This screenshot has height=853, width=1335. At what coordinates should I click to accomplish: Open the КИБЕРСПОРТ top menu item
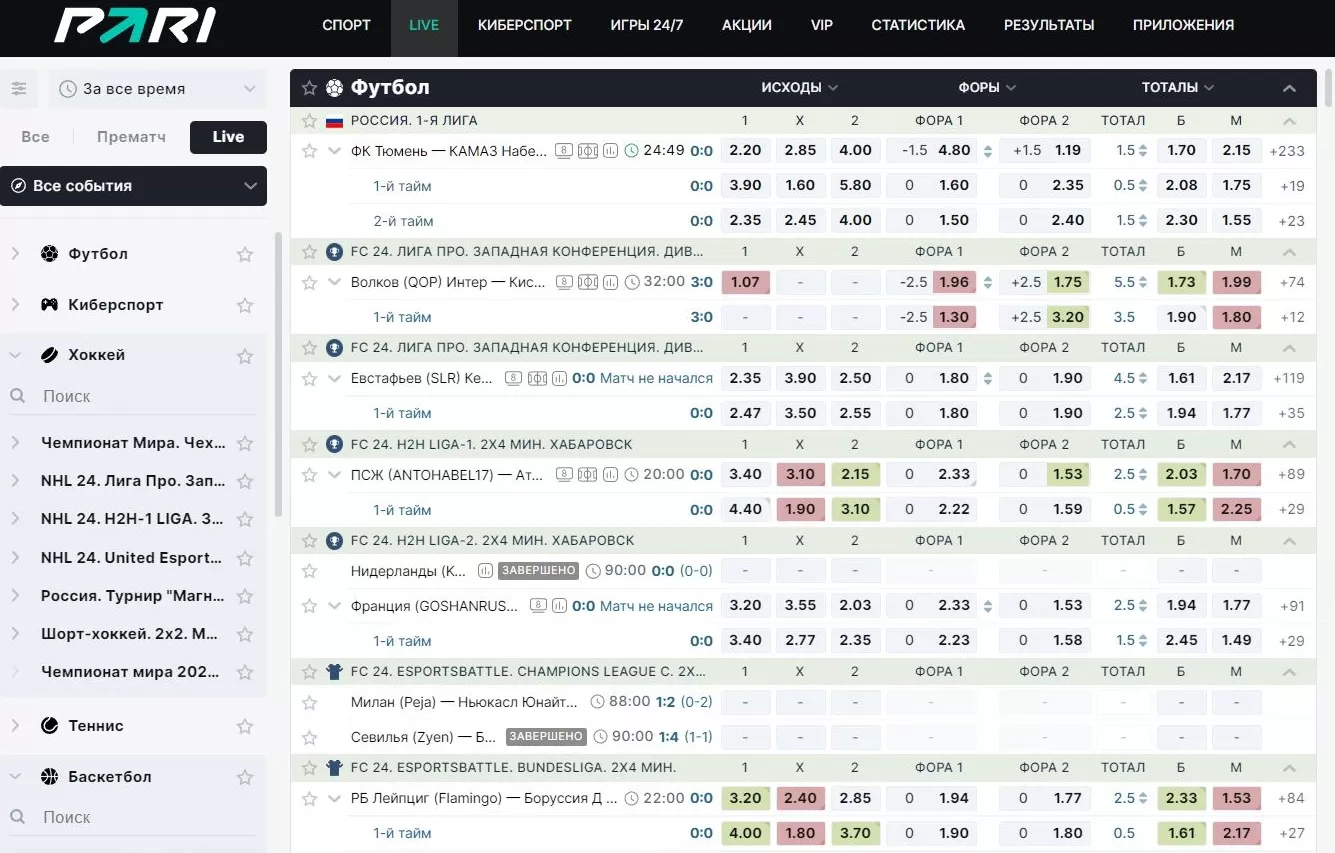coord(524,25)
